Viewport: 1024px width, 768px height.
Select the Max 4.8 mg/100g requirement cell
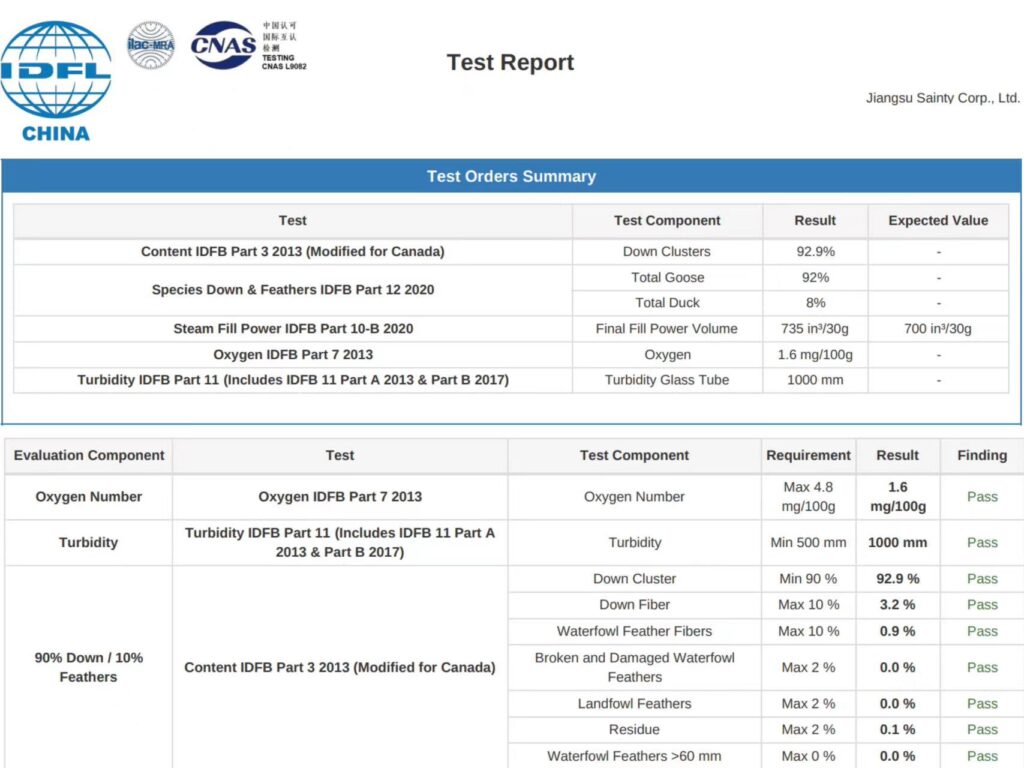tap(808, 497)
